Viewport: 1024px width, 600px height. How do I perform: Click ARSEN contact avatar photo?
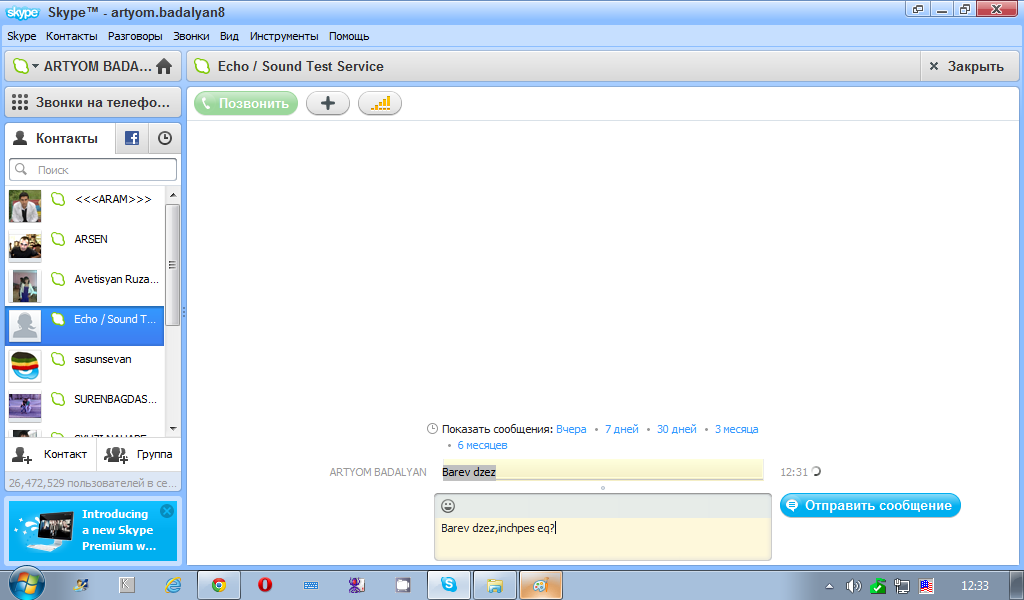coord(25,246)
